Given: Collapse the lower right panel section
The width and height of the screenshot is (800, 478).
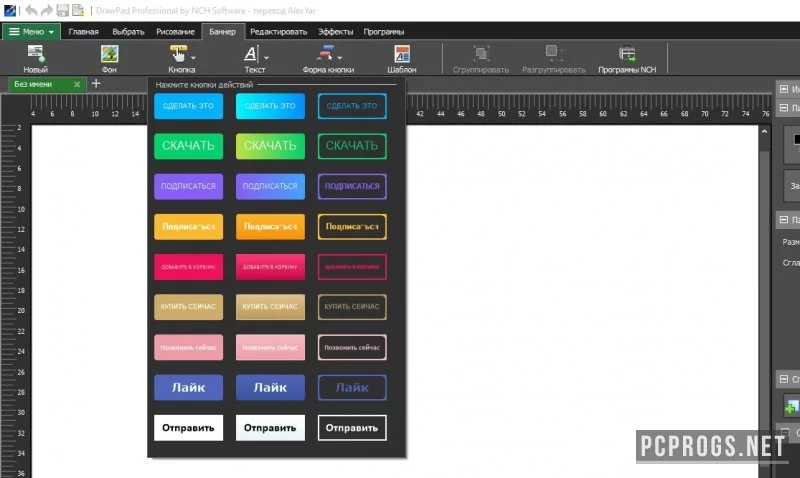Looking at the screenshot, I should (x=784, y=379).
